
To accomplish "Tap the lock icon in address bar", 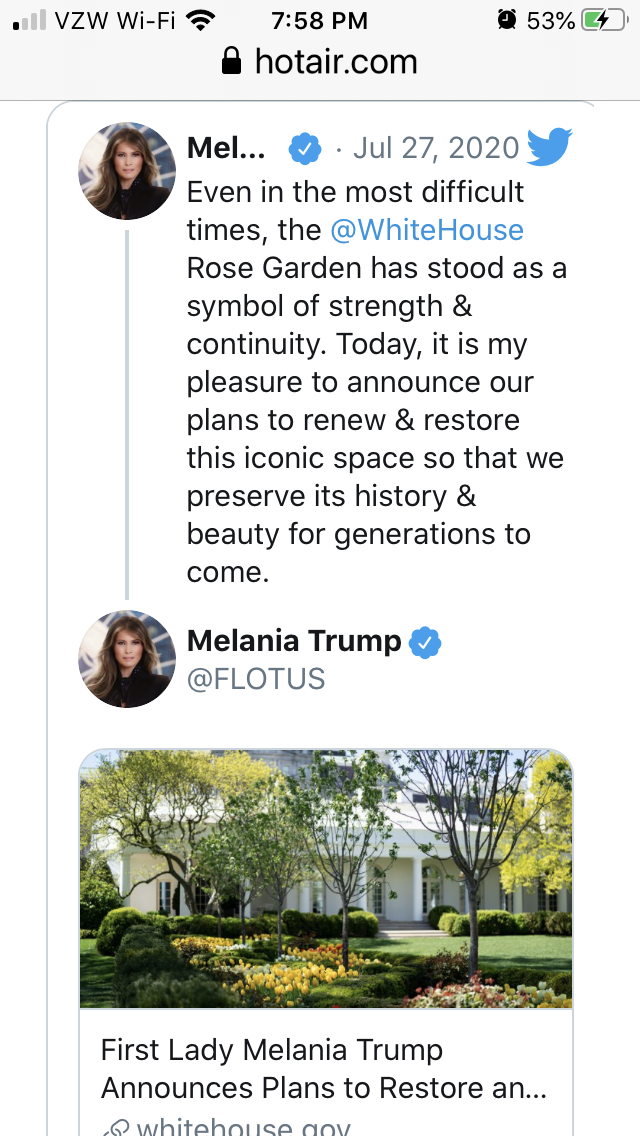I will (232, 63).
